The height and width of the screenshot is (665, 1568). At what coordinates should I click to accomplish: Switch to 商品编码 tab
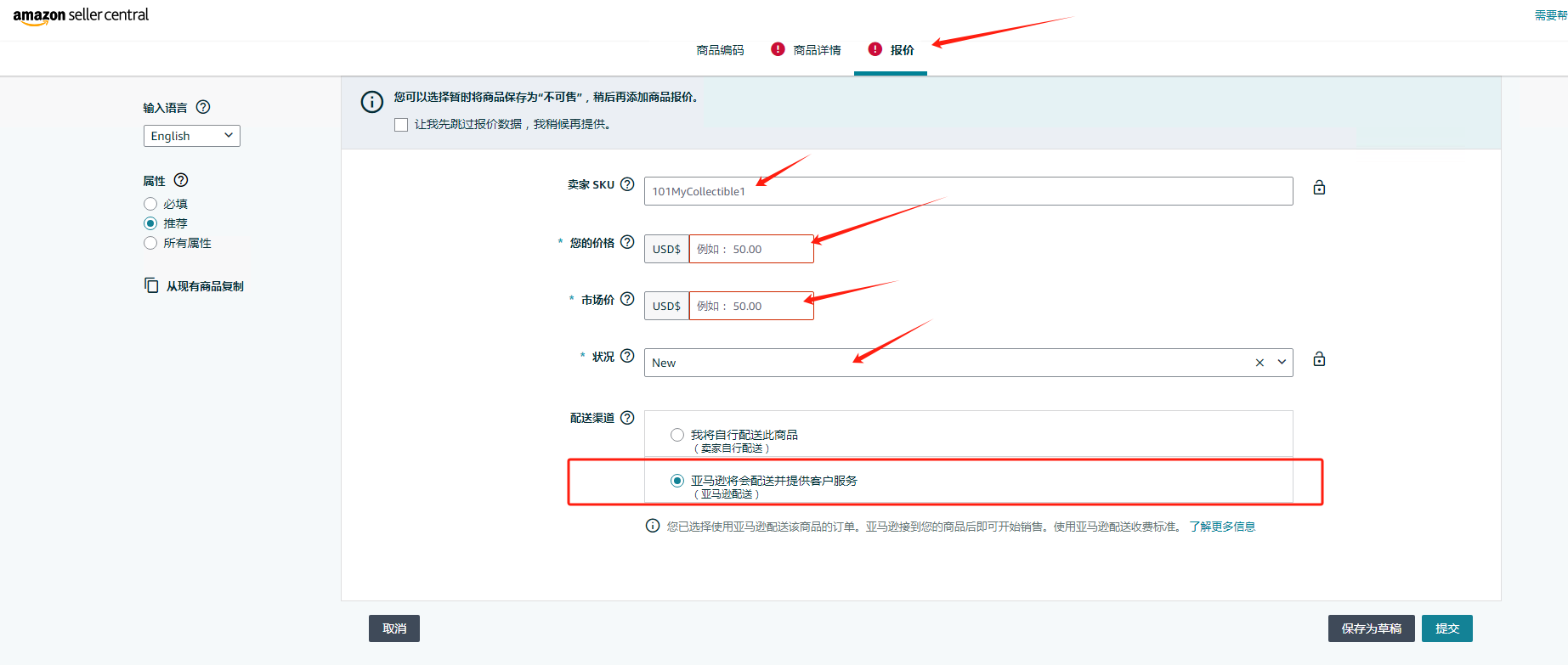coord(720,50)
